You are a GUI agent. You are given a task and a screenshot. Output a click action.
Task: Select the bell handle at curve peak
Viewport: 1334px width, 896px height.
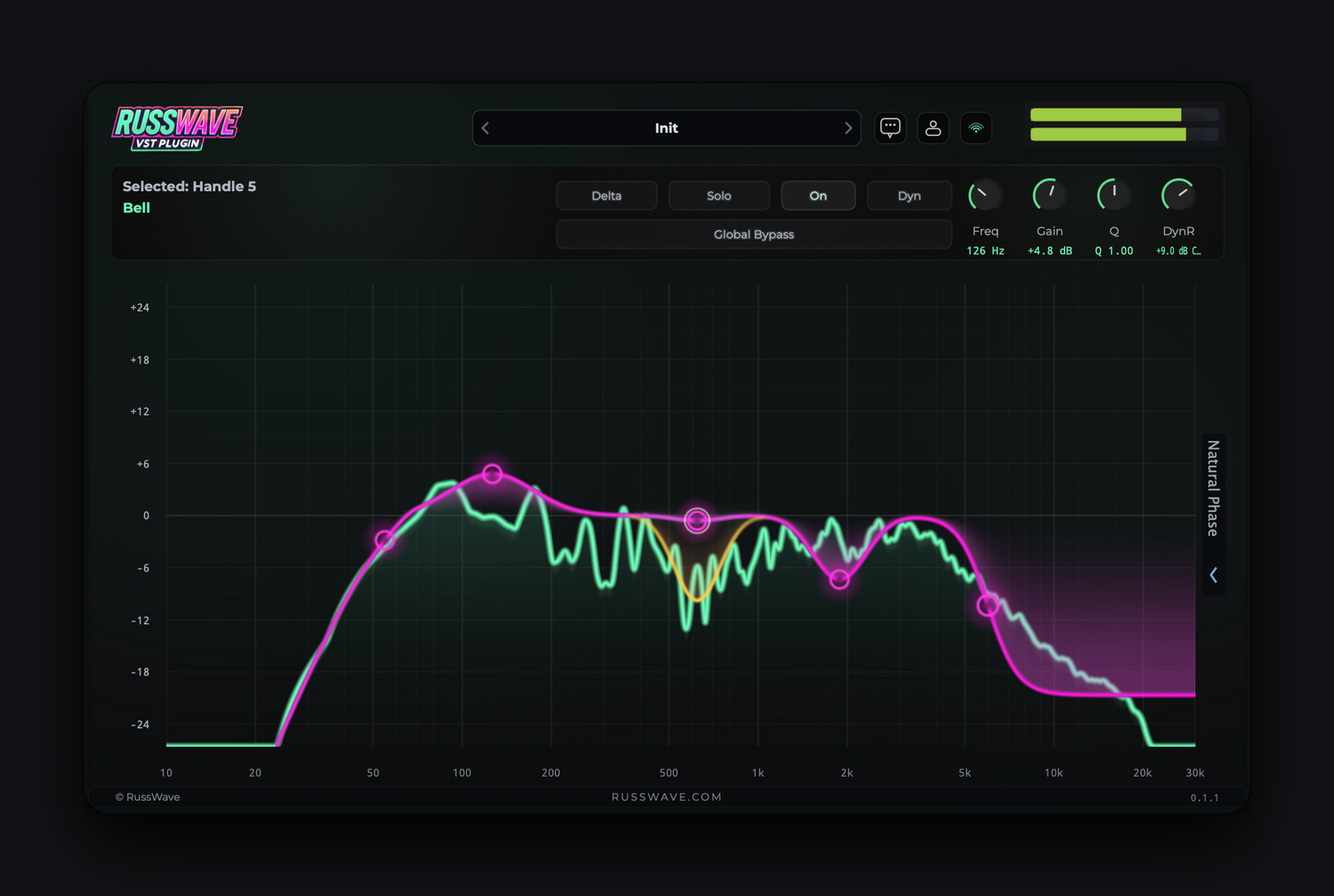pyautogui.click(x=492, y=474)
